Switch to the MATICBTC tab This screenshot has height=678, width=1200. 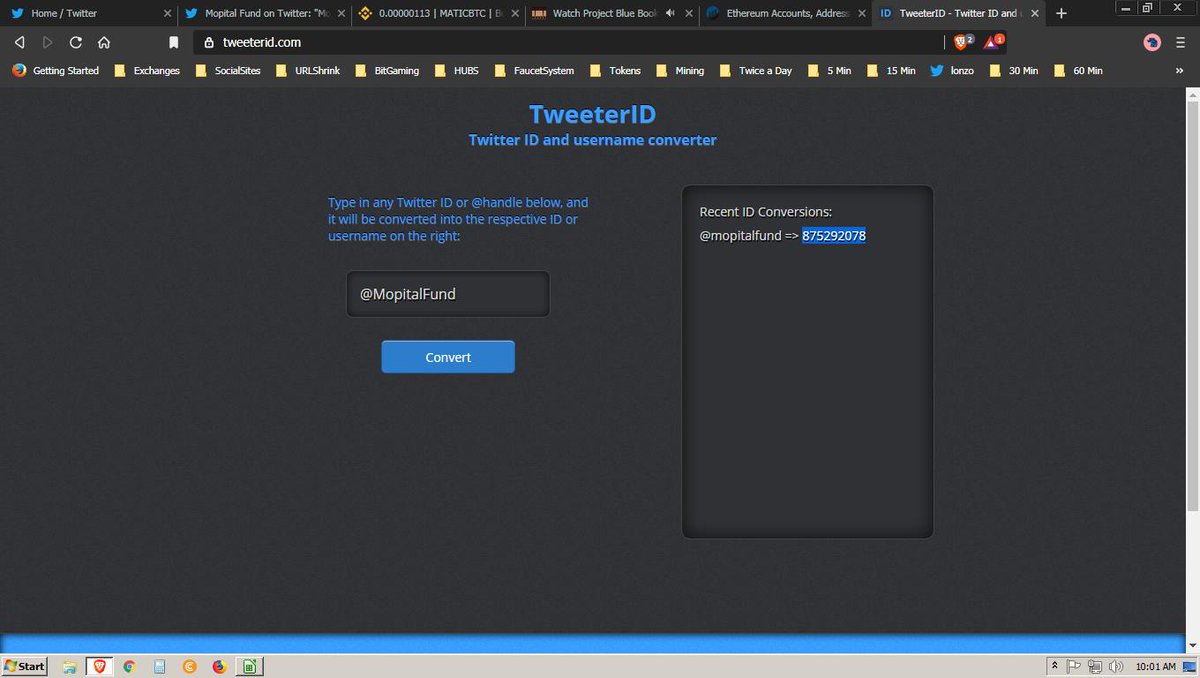[437, 13]
